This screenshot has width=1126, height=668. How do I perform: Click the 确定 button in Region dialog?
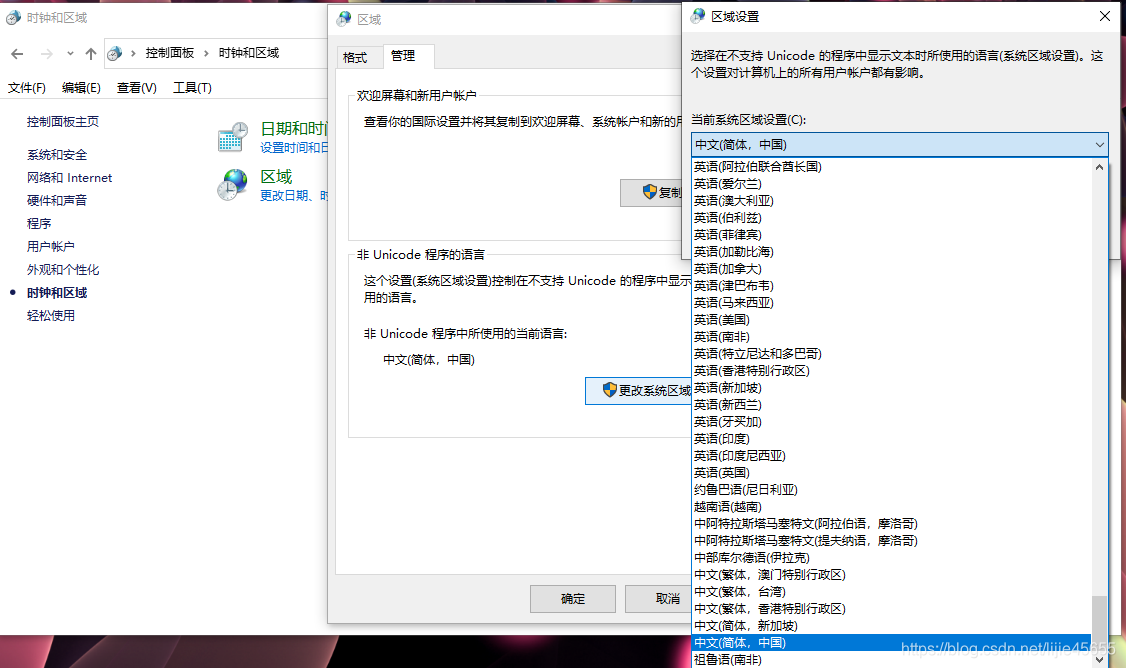[572, 598]
